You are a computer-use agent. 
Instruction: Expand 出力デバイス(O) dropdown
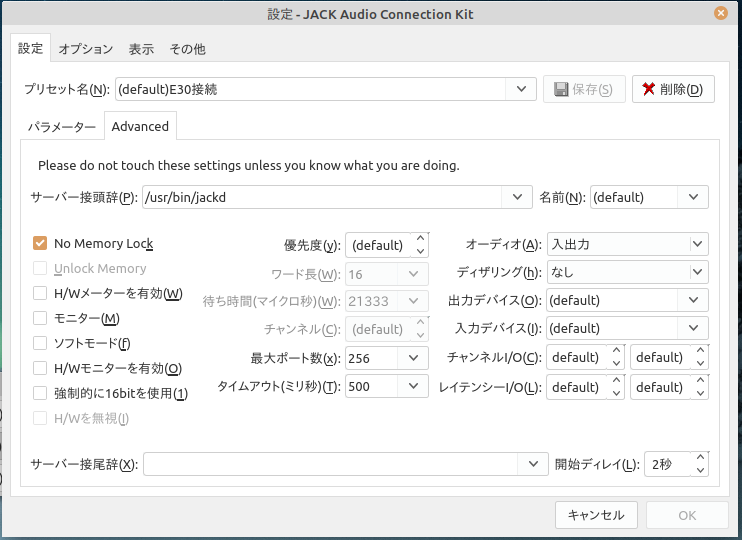click(x=693, y=300)
